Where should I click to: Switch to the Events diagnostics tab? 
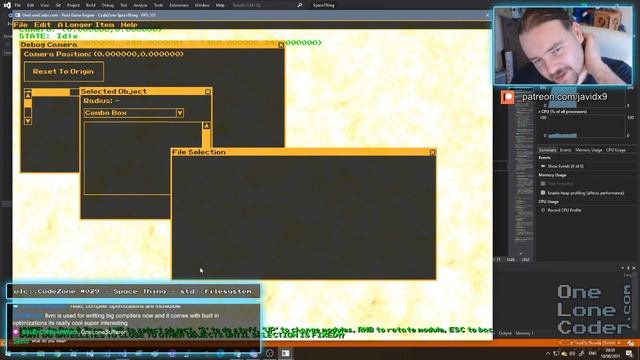tap(565, 150)
